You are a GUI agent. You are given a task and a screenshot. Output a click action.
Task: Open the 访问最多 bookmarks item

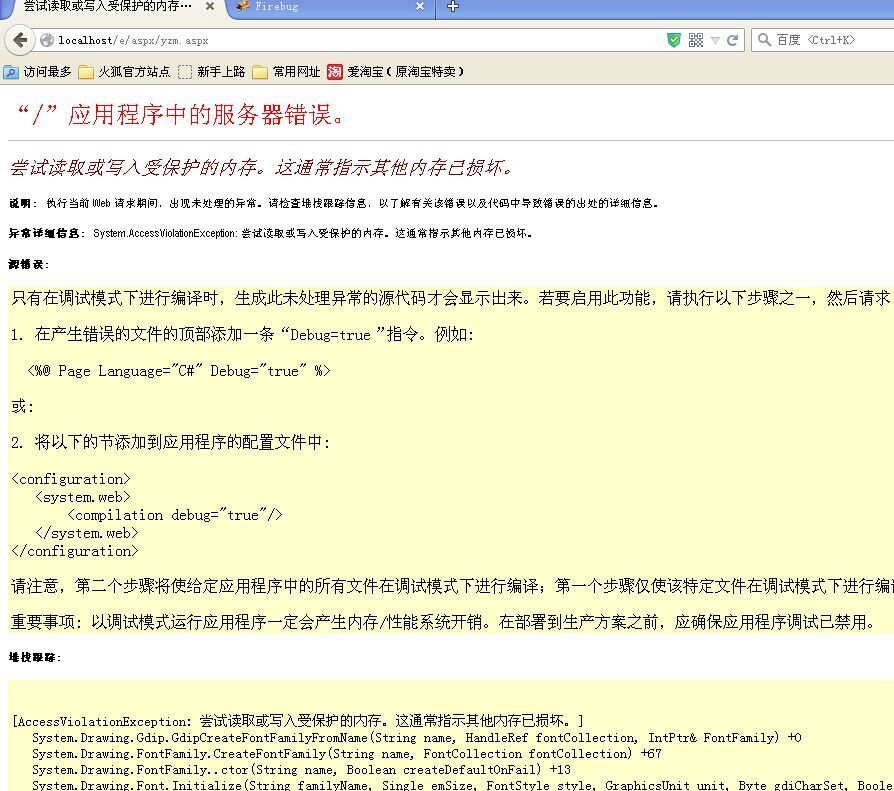click(38, 72)
